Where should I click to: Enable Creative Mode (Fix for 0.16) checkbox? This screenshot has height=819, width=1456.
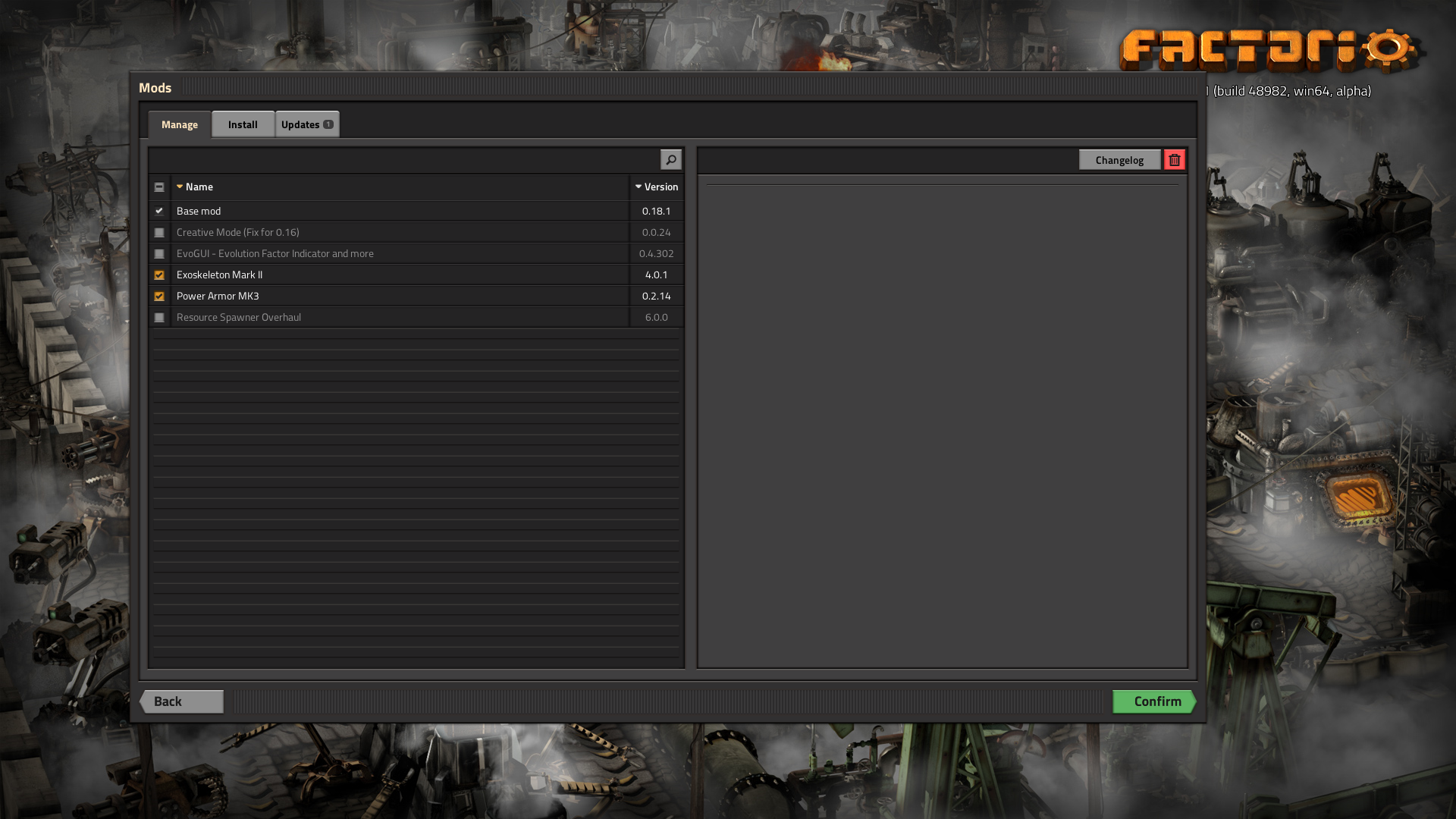(159, 232)
